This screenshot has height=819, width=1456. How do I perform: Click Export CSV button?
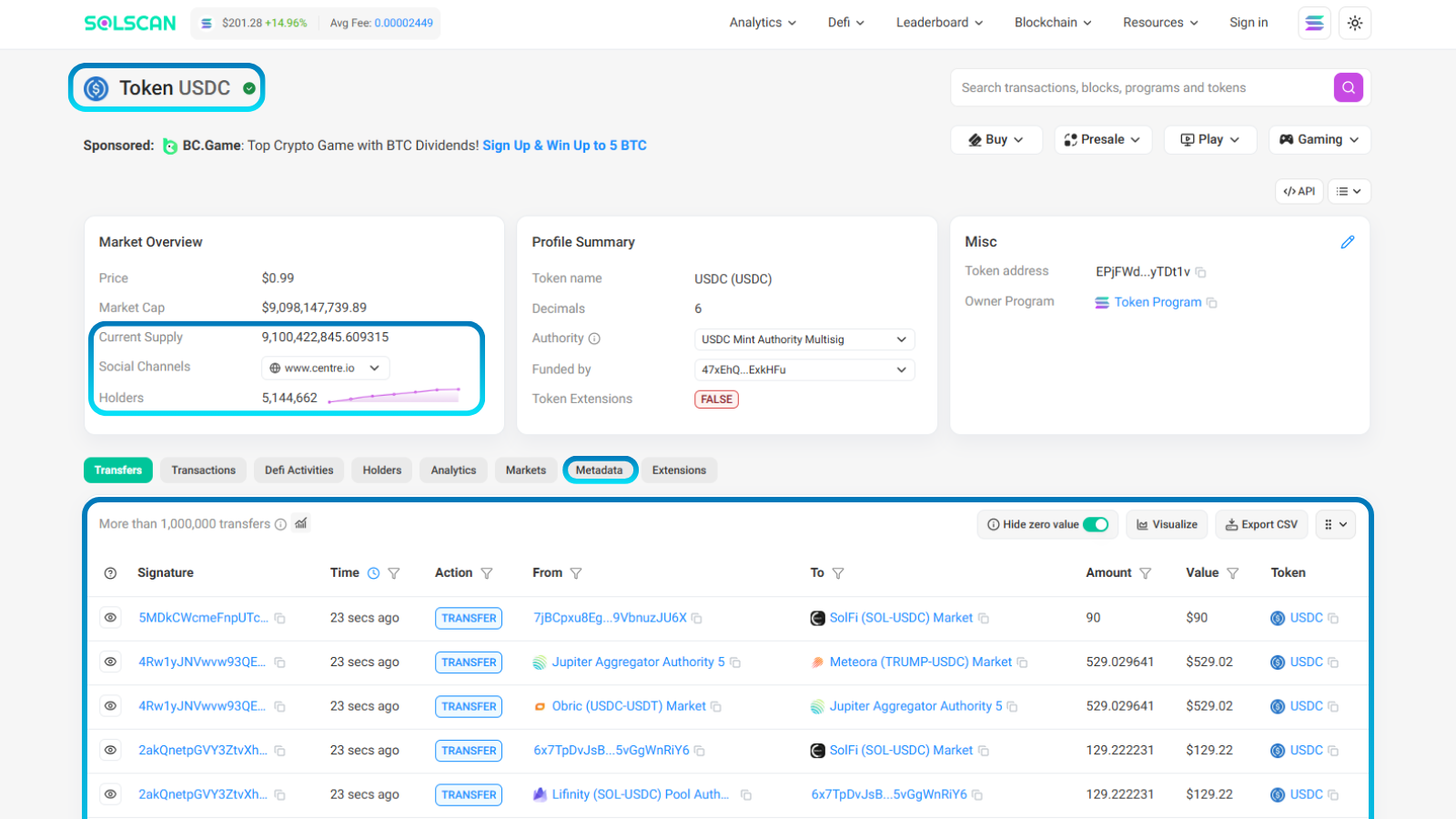(x=1261, y=524)
